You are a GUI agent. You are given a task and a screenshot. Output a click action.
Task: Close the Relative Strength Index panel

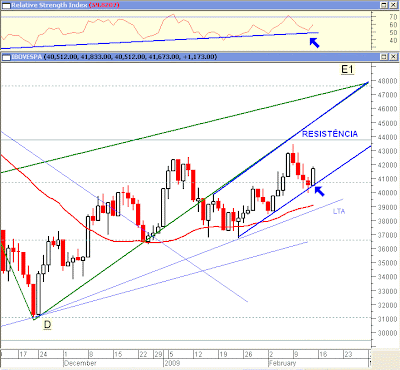[x=393, y=5]
